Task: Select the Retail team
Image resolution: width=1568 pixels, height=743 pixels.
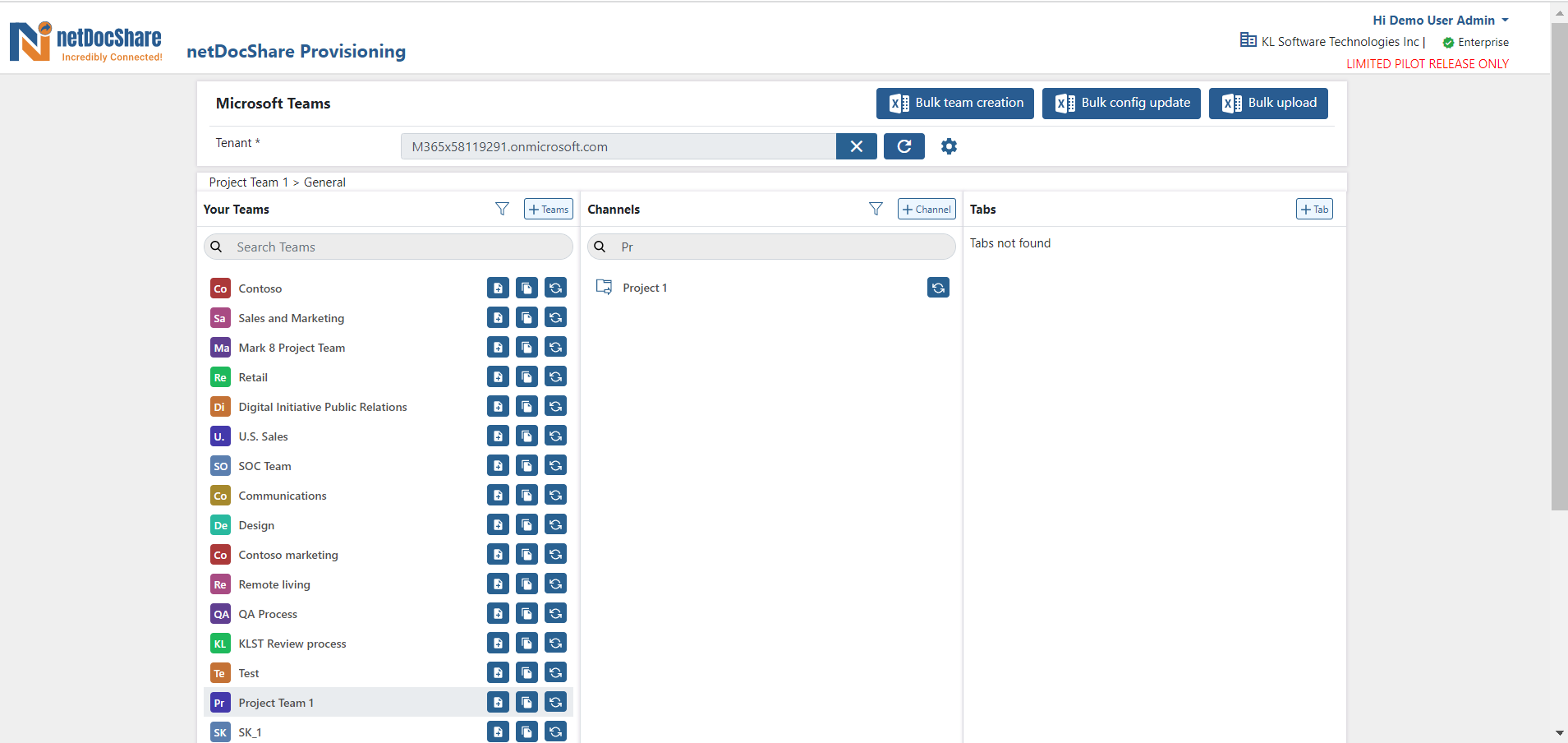Action: pos(253,377)
